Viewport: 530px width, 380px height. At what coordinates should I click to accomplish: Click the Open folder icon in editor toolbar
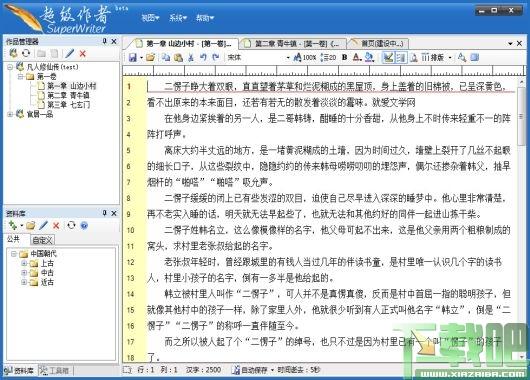point(151,57)
